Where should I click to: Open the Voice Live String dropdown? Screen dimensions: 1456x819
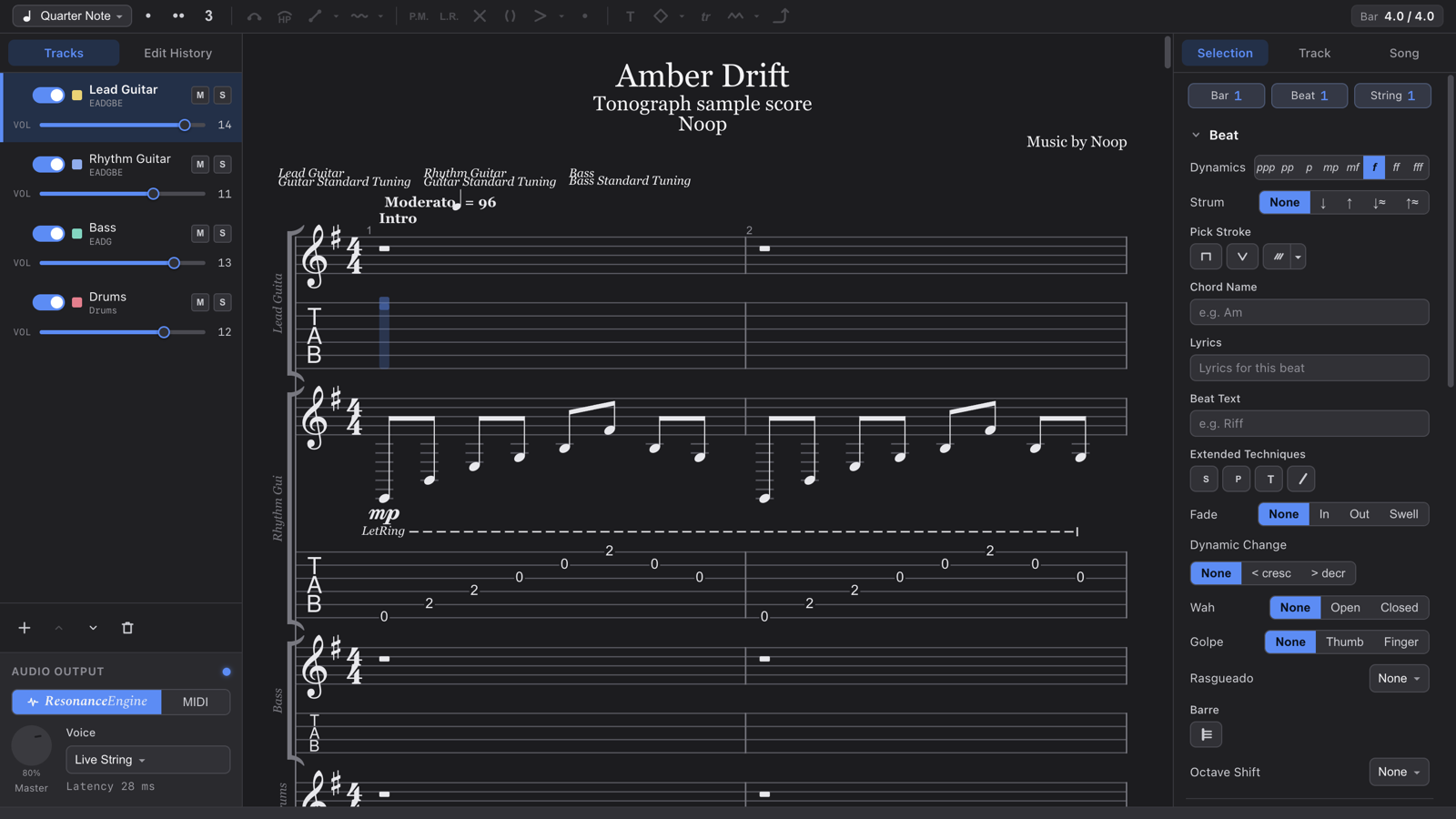(x=147, y=760)
